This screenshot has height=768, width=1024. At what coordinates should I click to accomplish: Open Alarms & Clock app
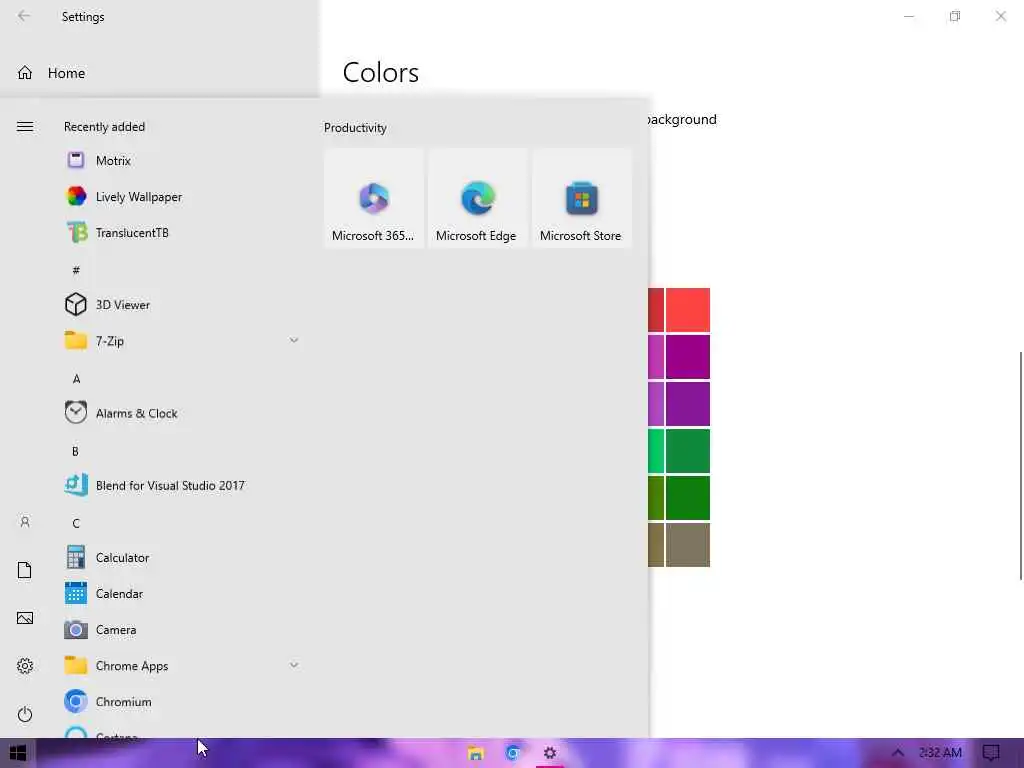pos(183,413)
